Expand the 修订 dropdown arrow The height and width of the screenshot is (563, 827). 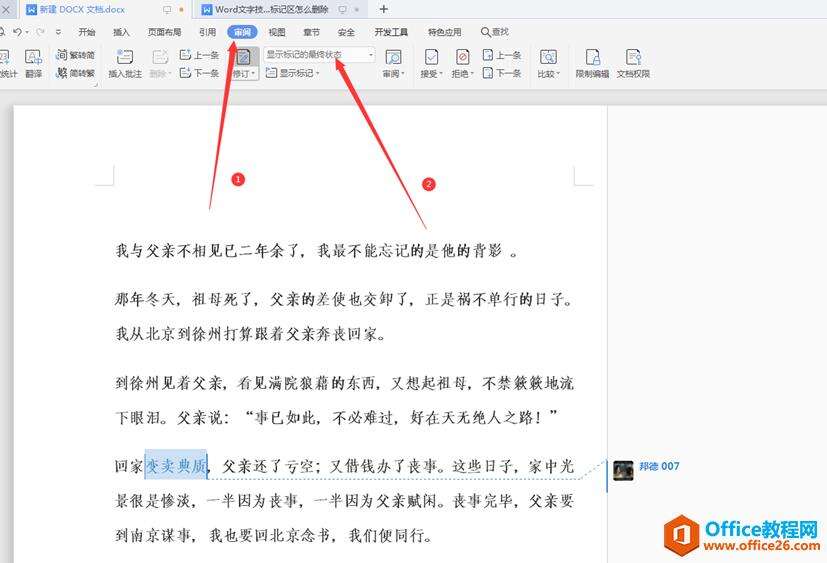(x=254, y=74)
